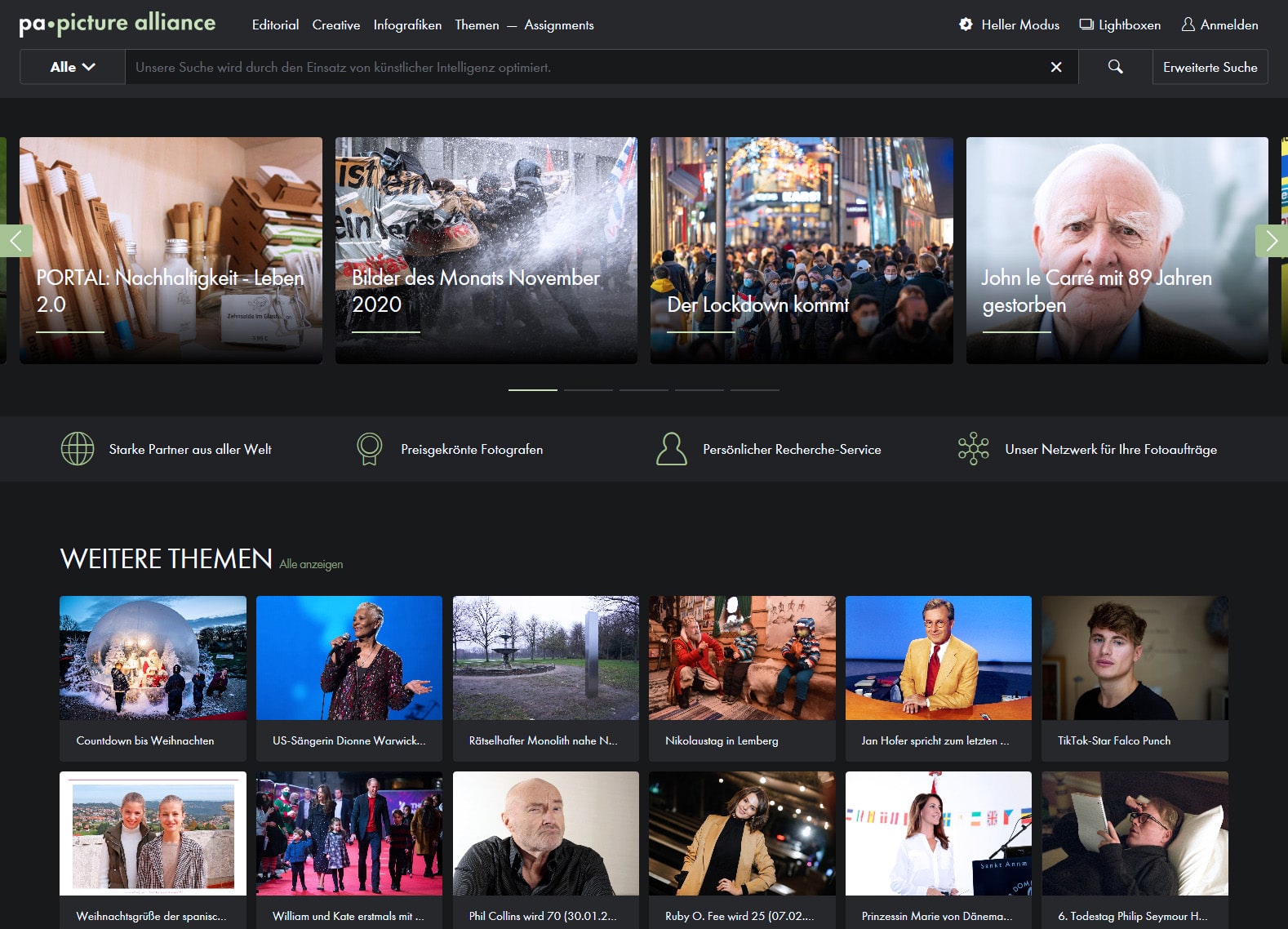
Task: Click the person icon for Recherche-Service
Action: point(671,449)
